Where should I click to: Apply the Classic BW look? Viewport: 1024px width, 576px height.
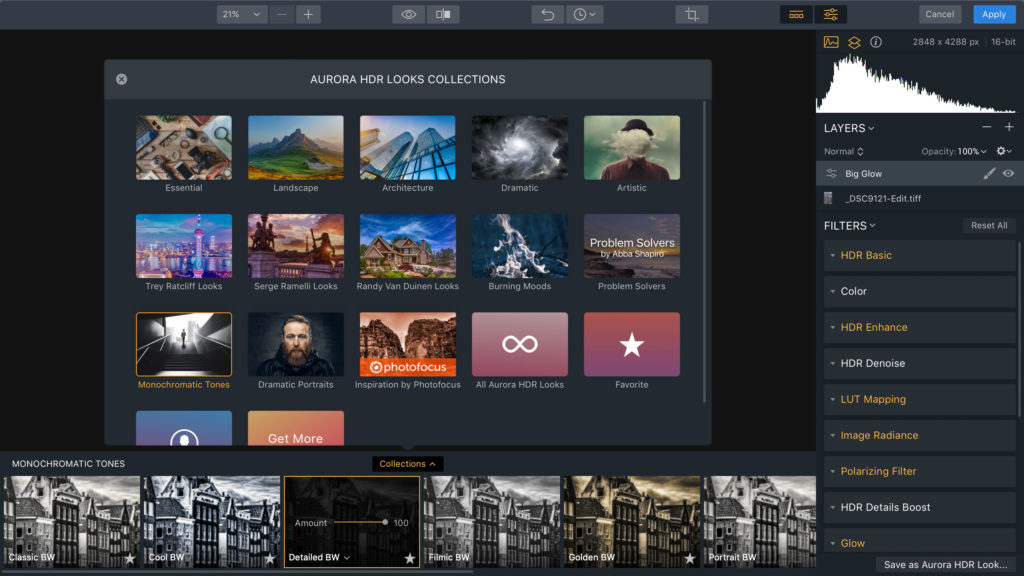[71, 521]
